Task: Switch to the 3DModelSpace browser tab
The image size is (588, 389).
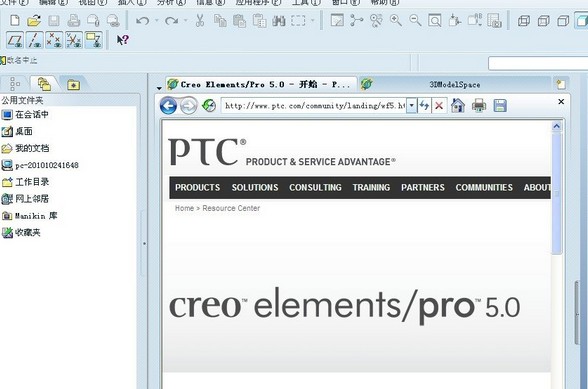Action: coord(454,84)
